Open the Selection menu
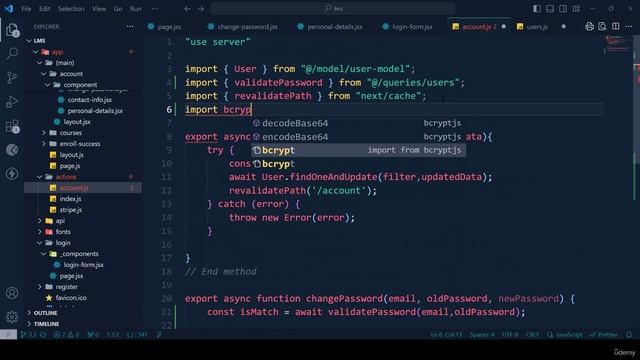The image size is (640, 360). coord(71,9)
